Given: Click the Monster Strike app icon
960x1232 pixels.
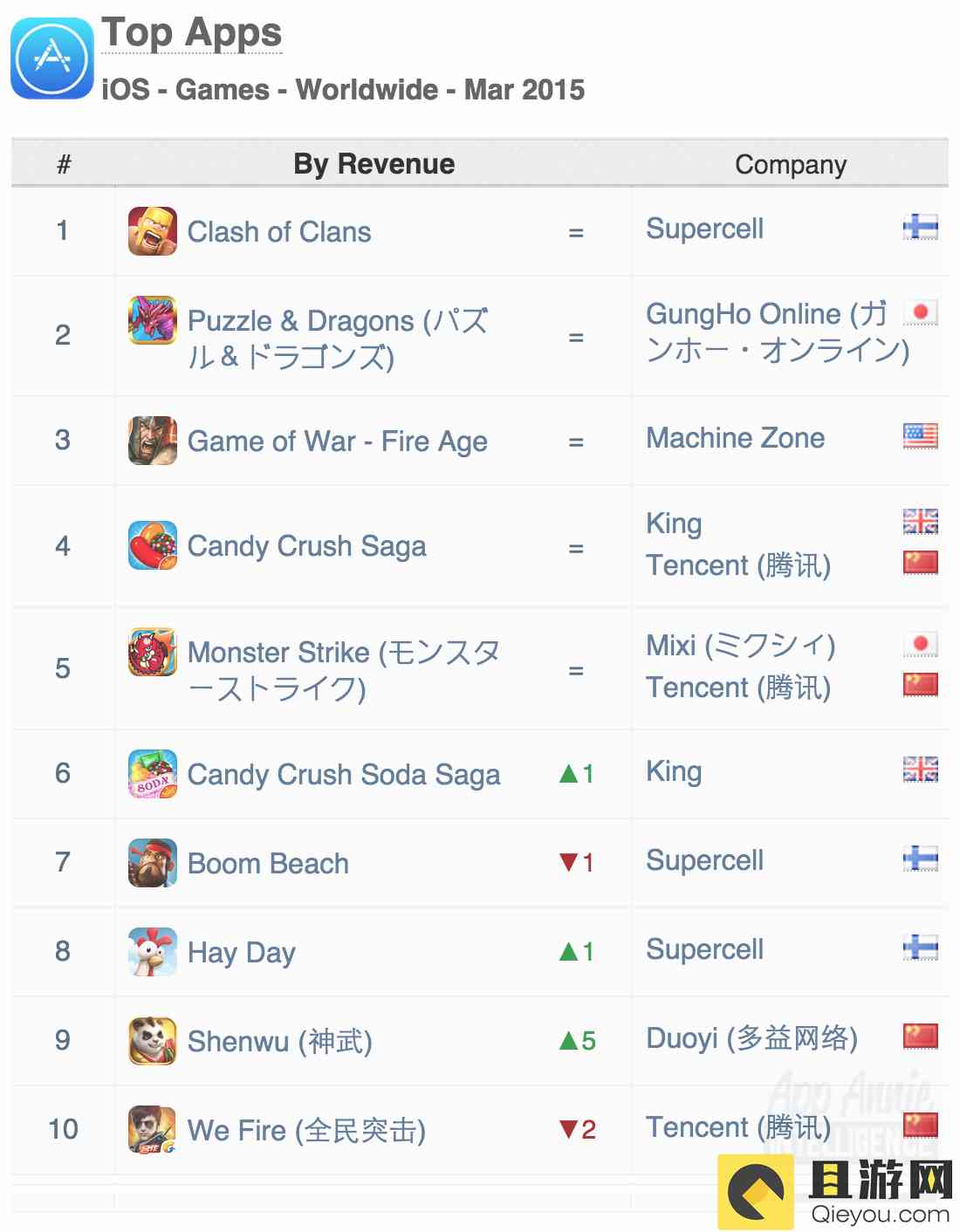Looking at the screenshot, I should [153, 652].
